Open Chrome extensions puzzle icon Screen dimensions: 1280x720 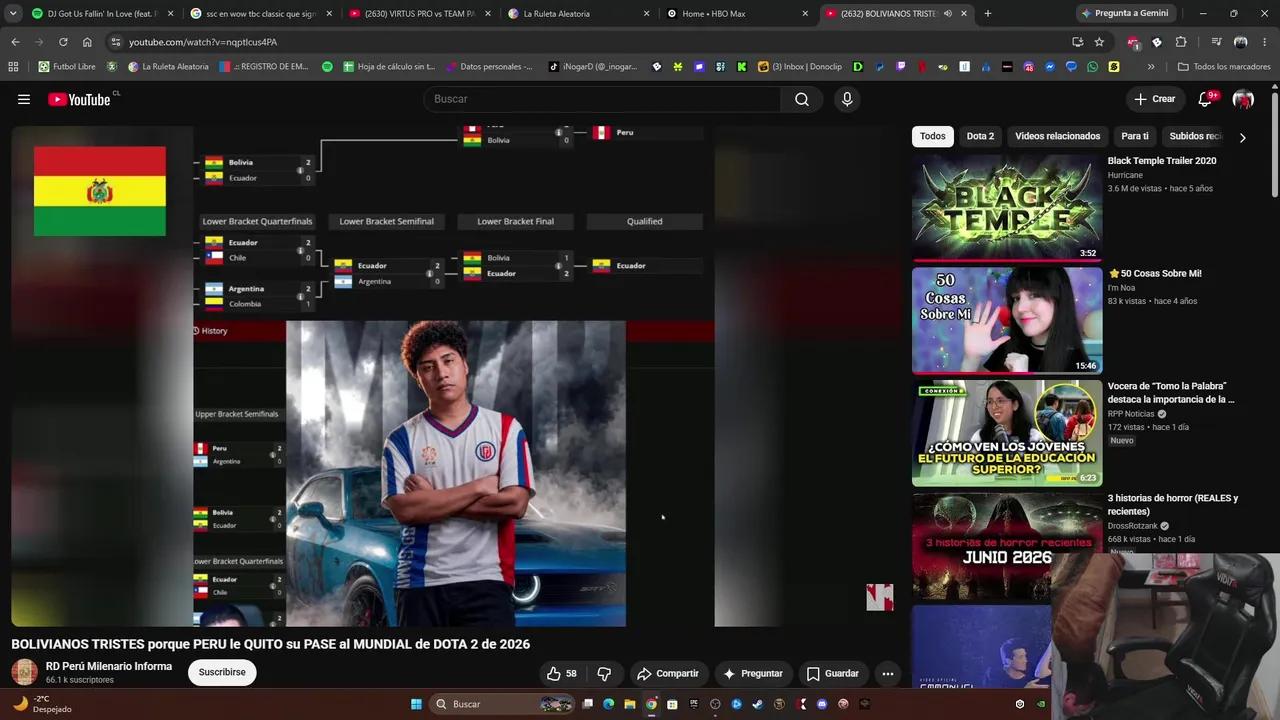click(x=1180, y=42)
